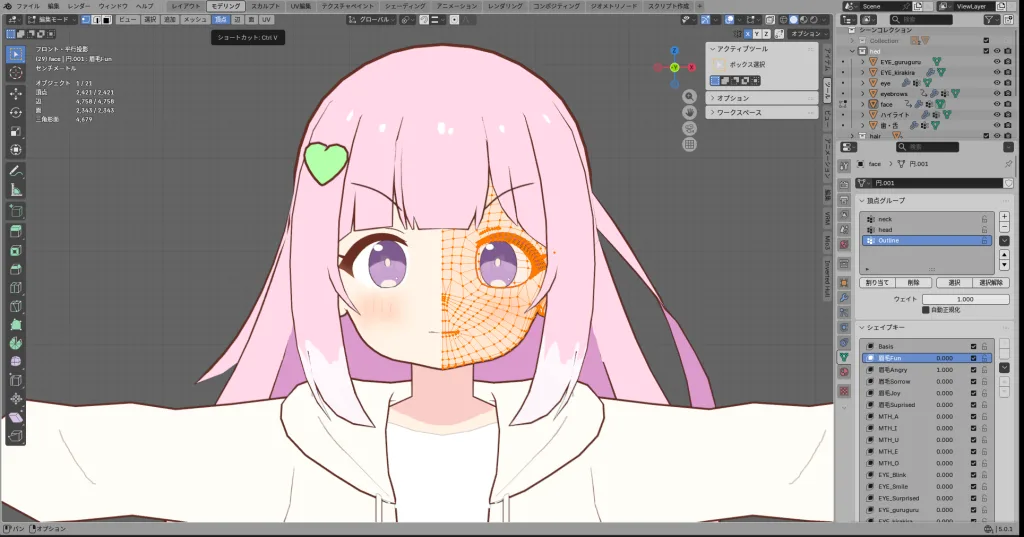Open the Object Data green triangle properties tab
The height and width of the screenshot is (537, 1024).
(x=844, y=357)
